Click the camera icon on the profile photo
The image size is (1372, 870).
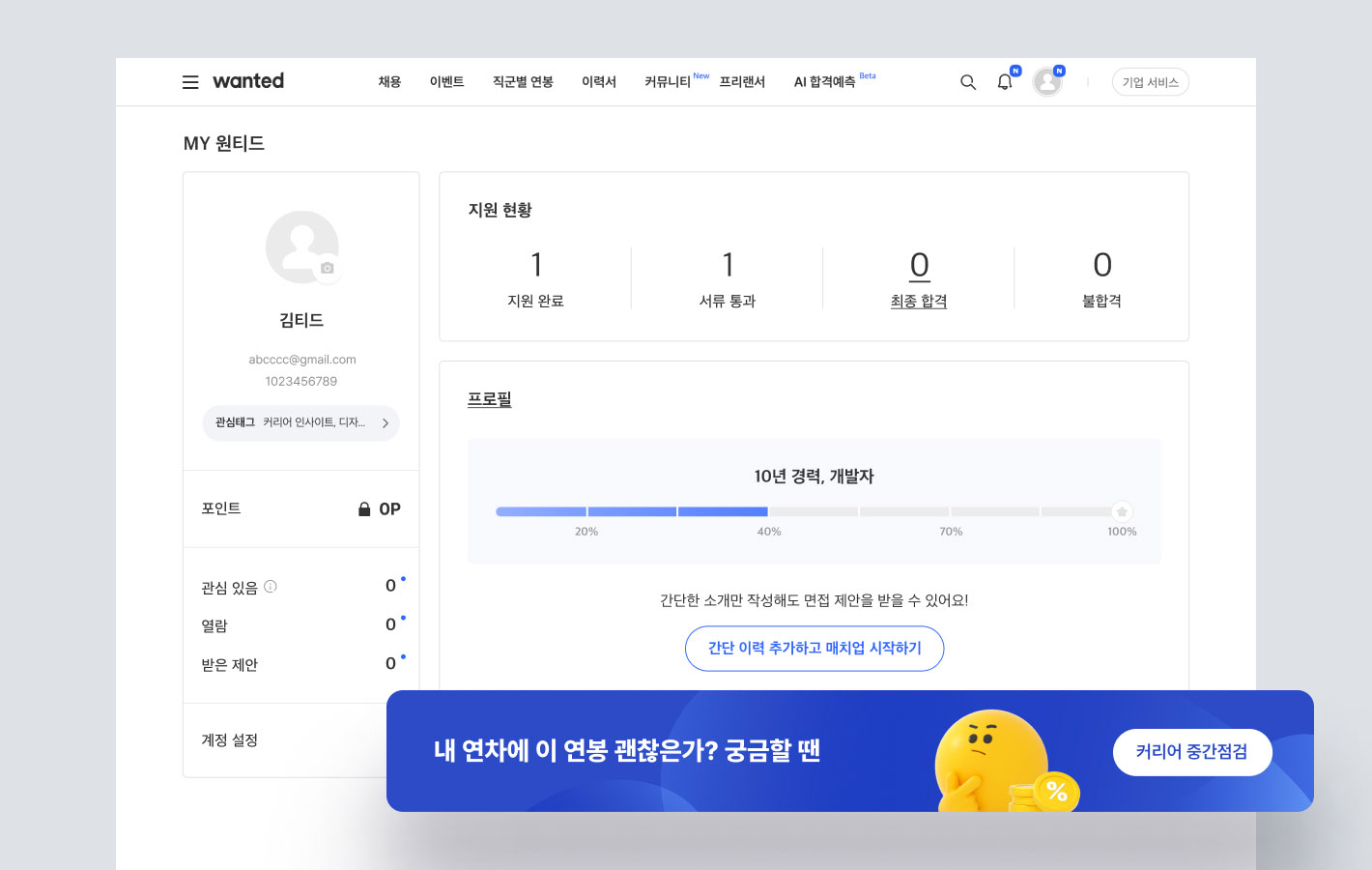pos(328,268)
